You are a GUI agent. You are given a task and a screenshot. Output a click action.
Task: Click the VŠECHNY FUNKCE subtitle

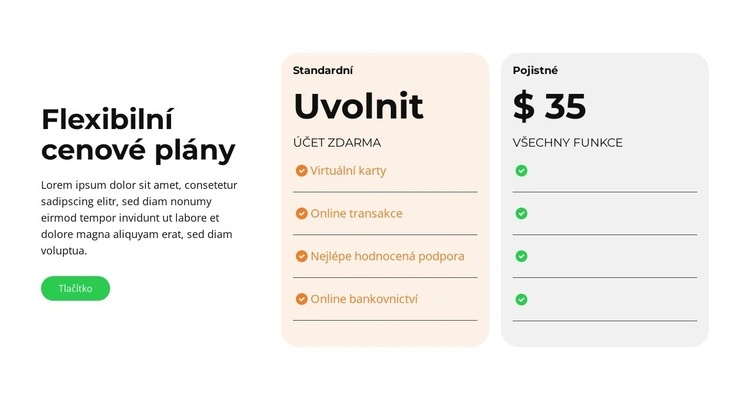pyautogui.click(x=567, y=143)
